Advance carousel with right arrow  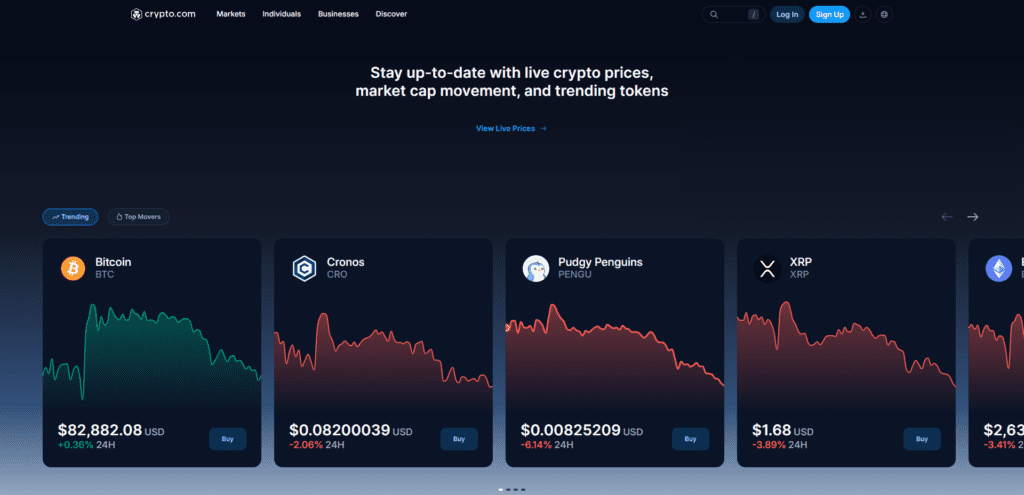coord(973,217)
